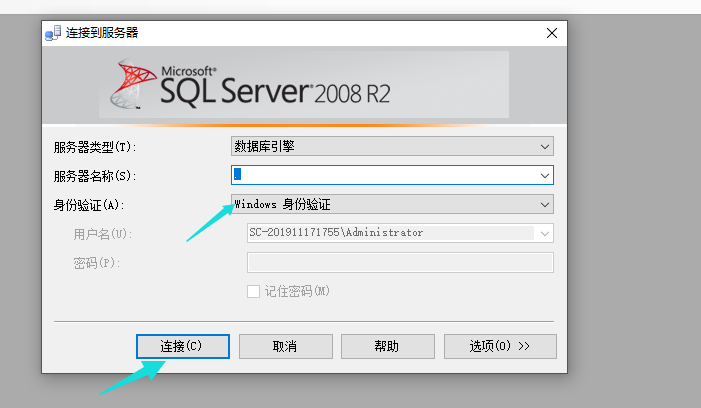
Task: Click the 用户名(U) label
Action: click(x=102, y=234)
